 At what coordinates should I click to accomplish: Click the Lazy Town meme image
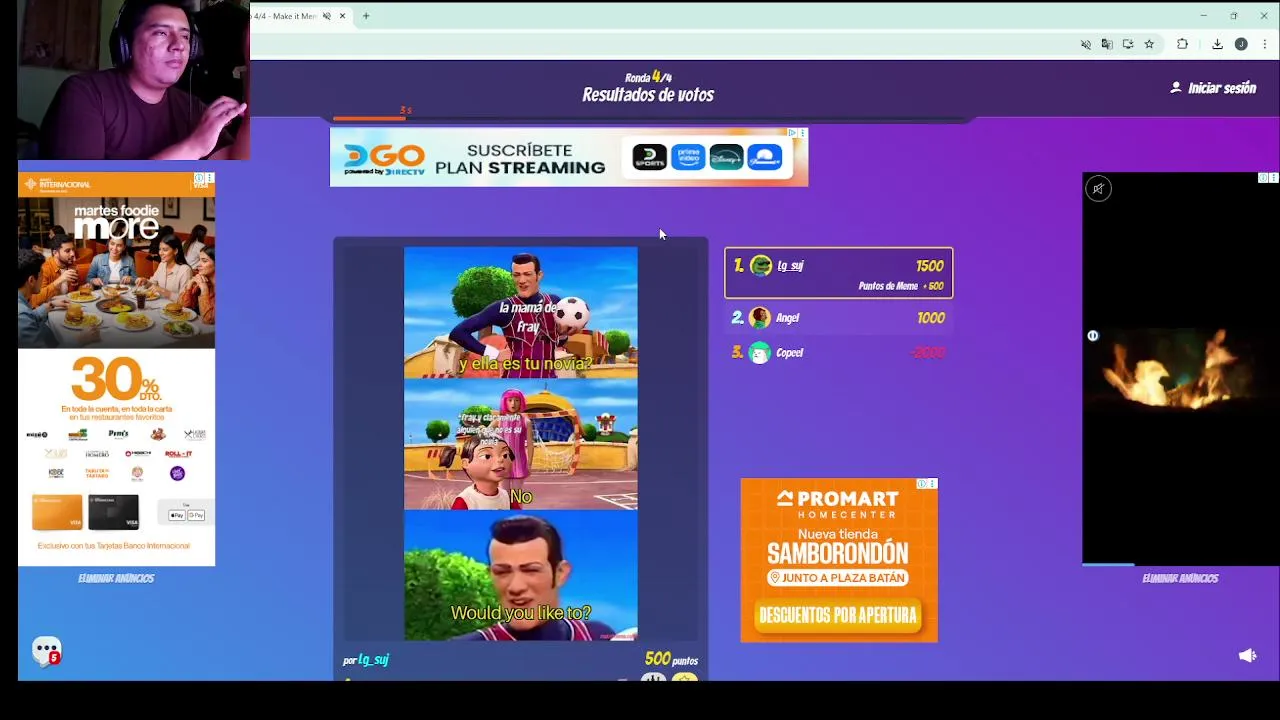tap(520, 443)
